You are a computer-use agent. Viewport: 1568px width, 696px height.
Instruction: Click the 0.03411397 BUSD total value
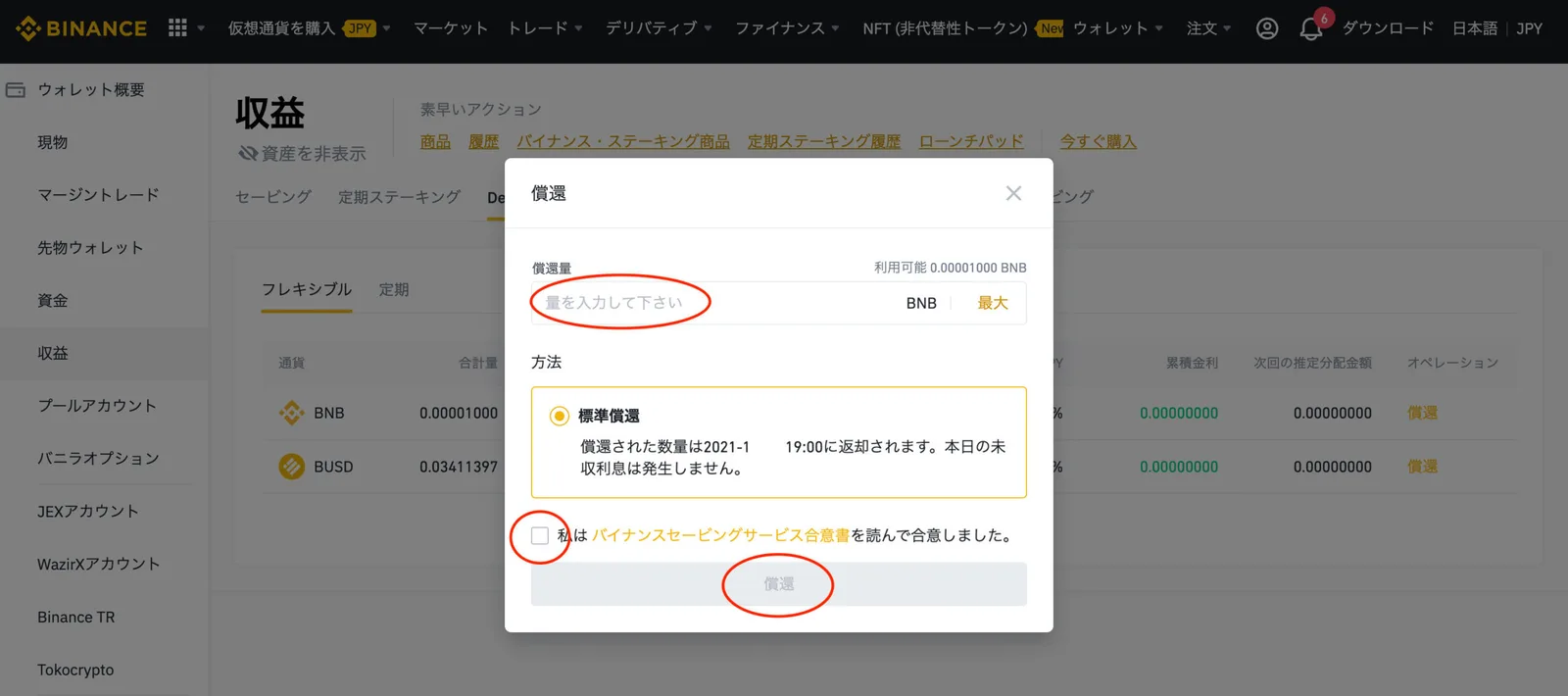tap(459, 467)
